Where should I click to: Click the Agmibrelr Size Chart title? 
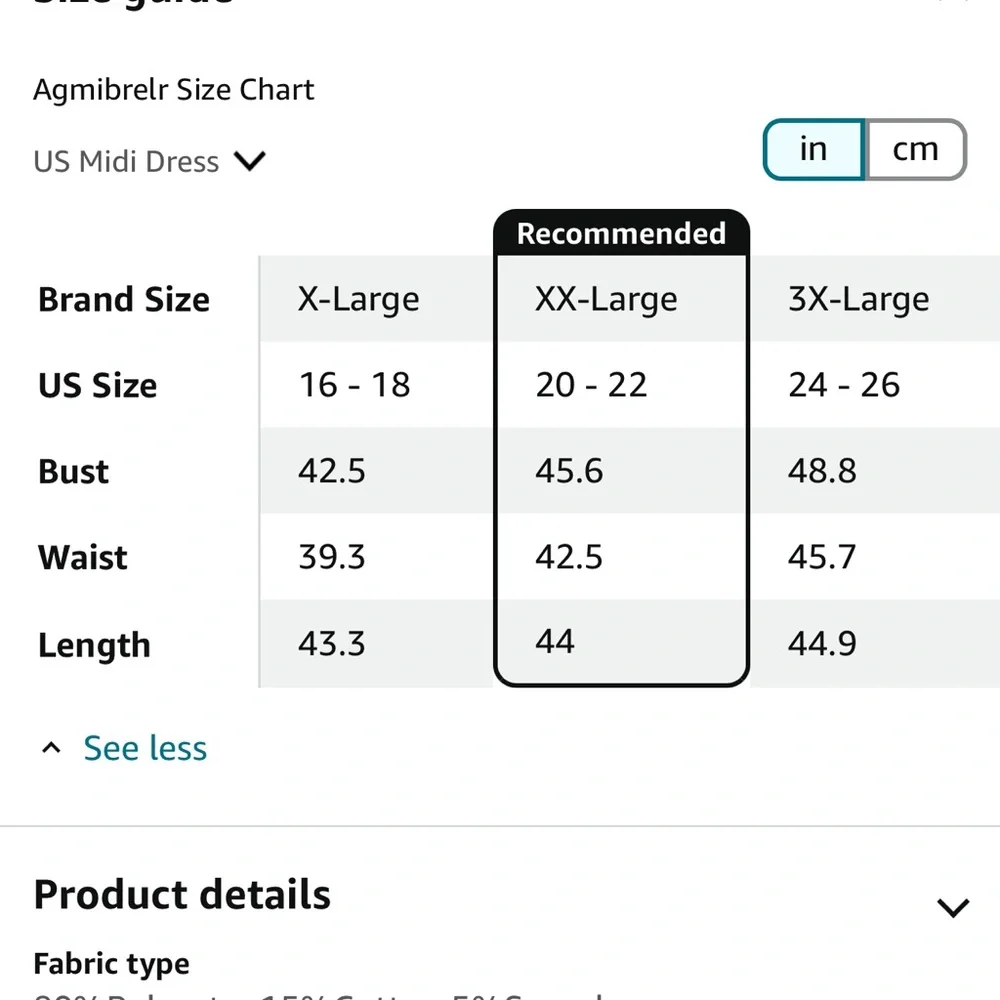174,90
